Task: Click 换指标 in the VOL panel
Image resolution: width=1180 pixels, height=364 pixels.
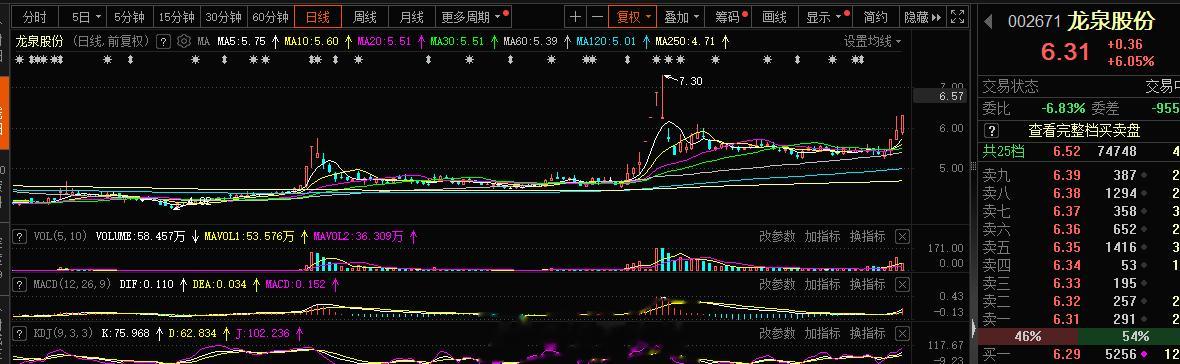Action: [867, 236]
